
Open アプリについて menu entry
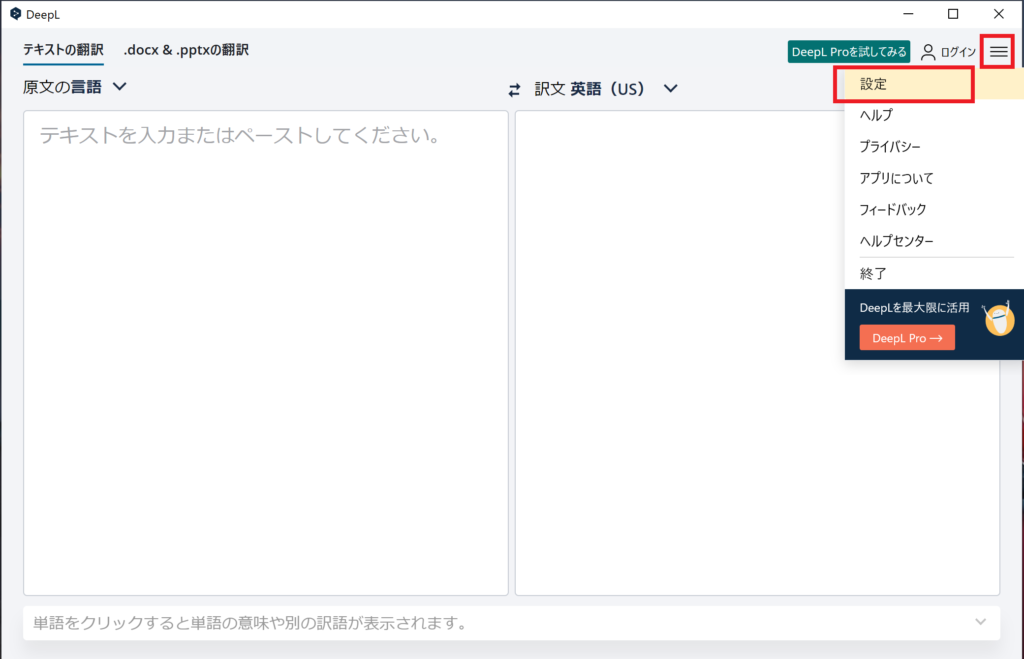click(x=934, y=178)
